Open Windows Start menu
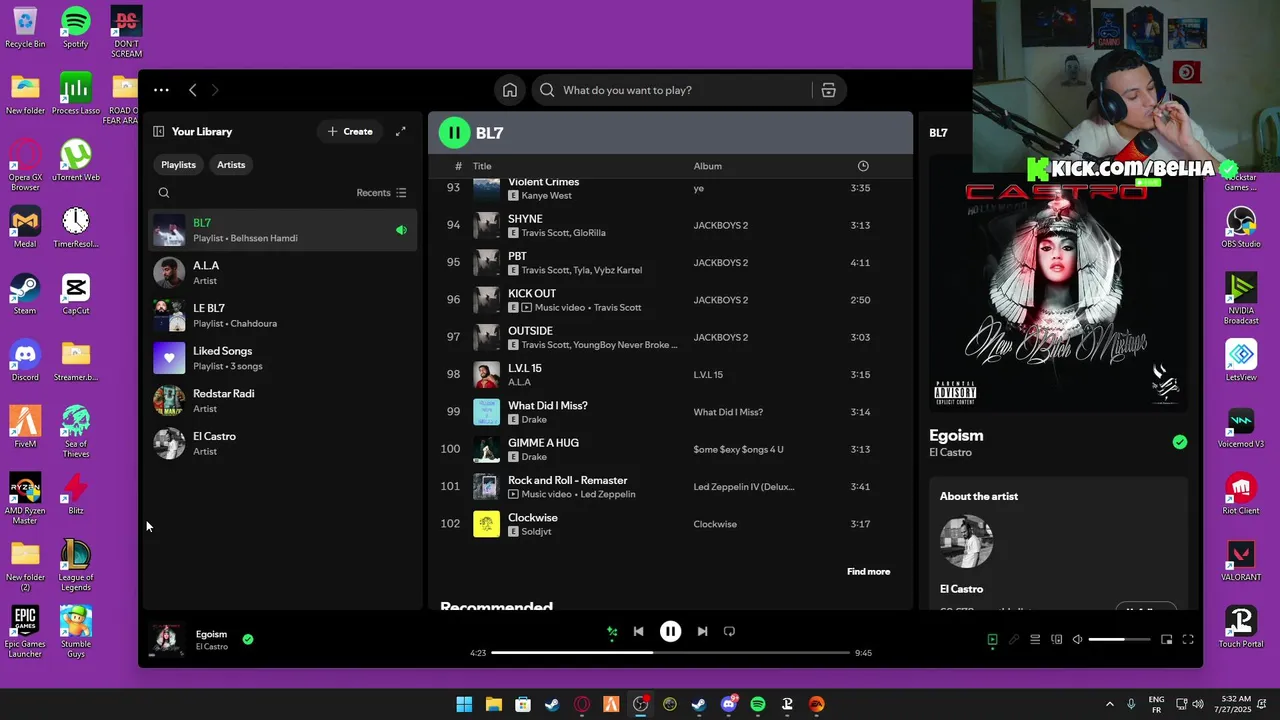The image size is (1280, 720). pyautogui.click(x=464, y=704)
